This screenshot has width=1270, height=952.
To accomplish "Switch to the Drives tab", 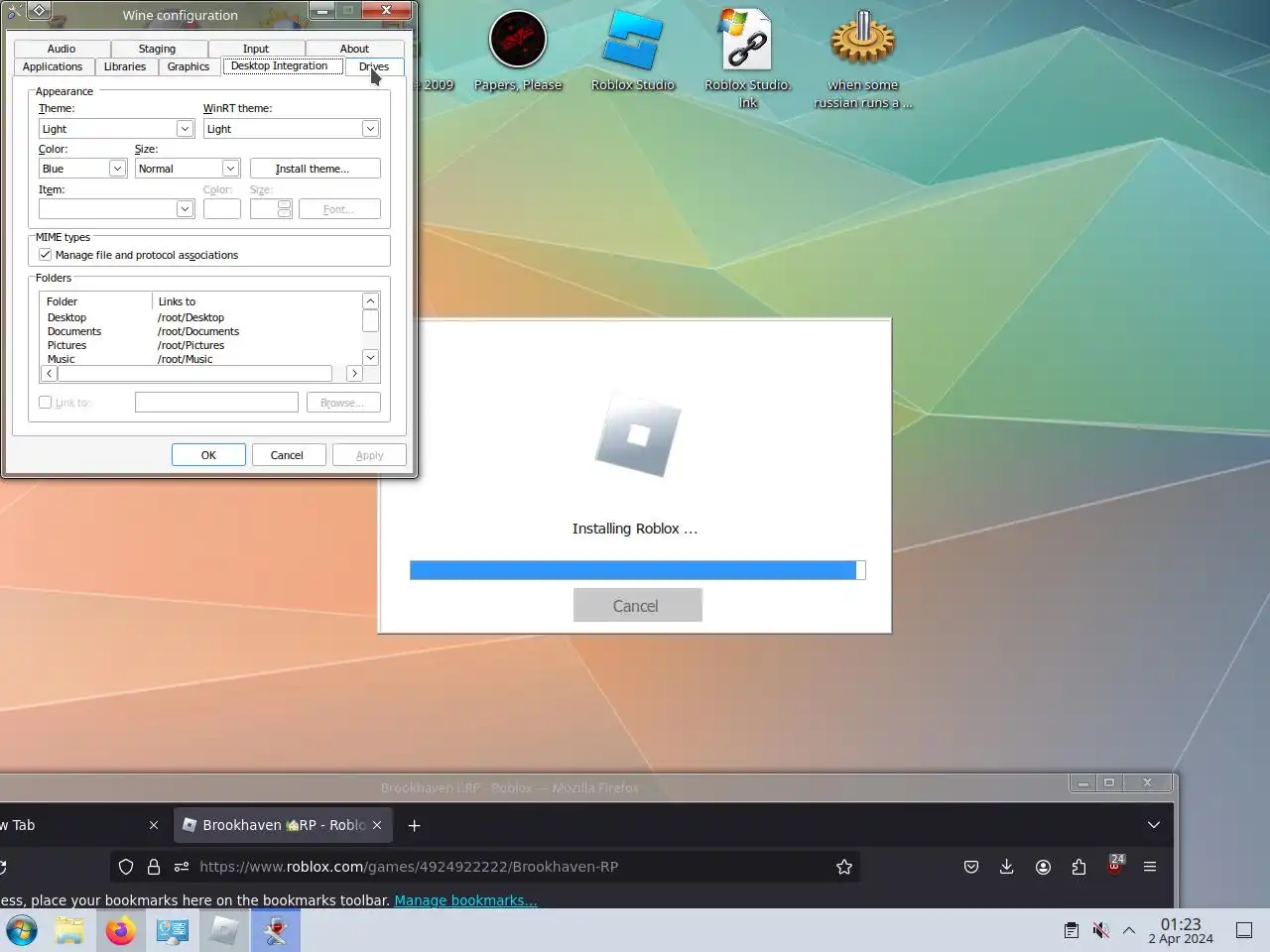I will click(x=374, y=66).
